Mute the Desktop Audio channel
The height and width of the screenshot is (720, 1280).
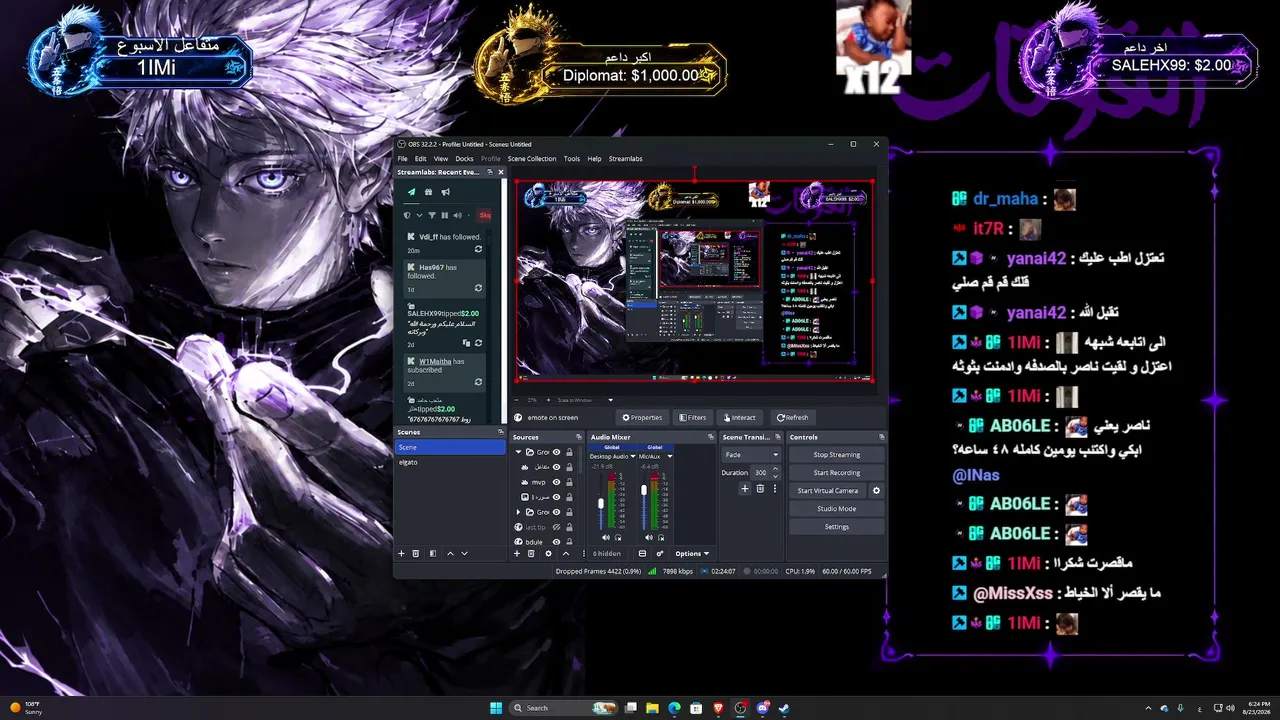604,538
